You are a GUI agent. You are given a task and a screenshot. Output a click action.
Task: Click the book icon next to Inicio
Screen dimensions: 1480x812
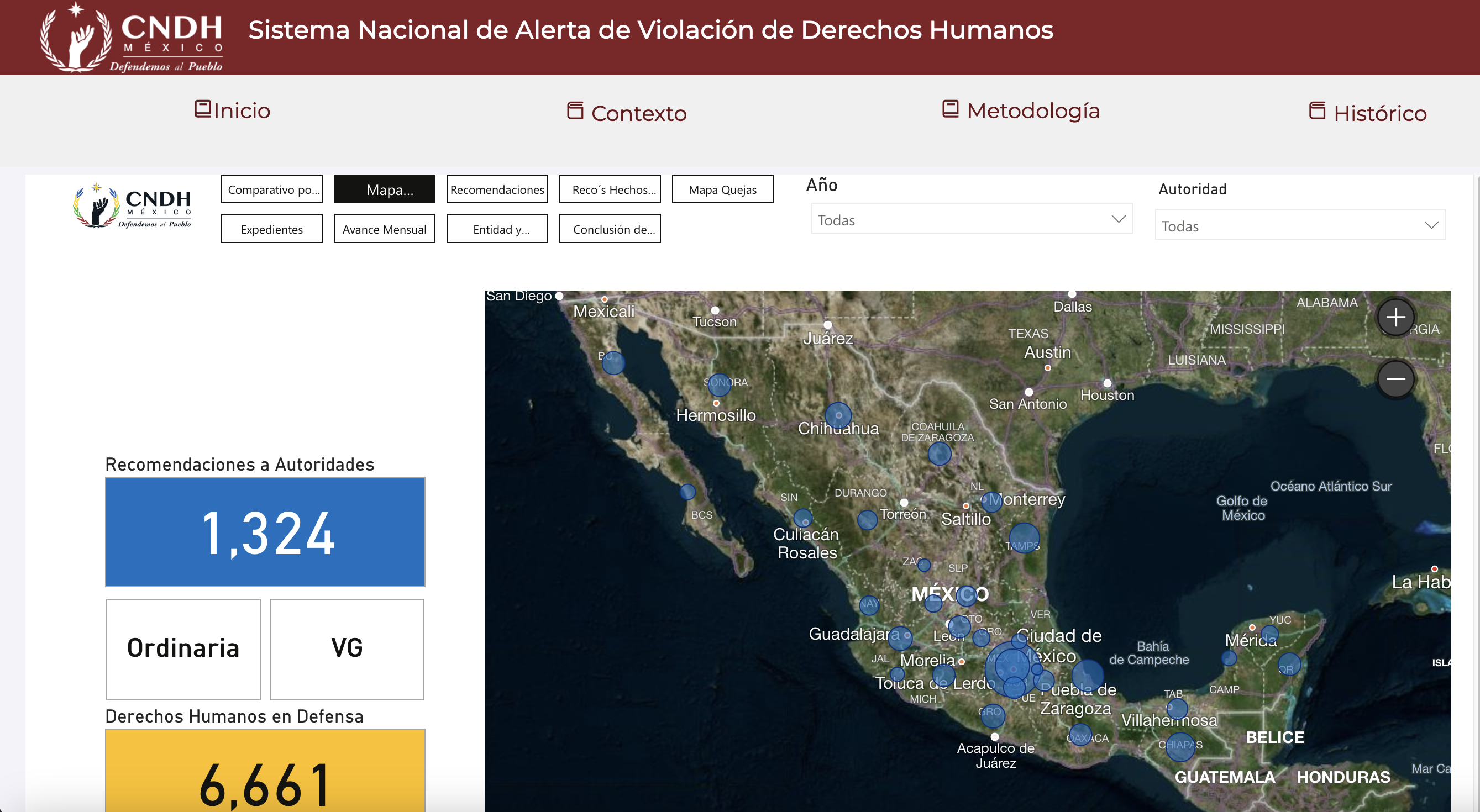(202, 108)
